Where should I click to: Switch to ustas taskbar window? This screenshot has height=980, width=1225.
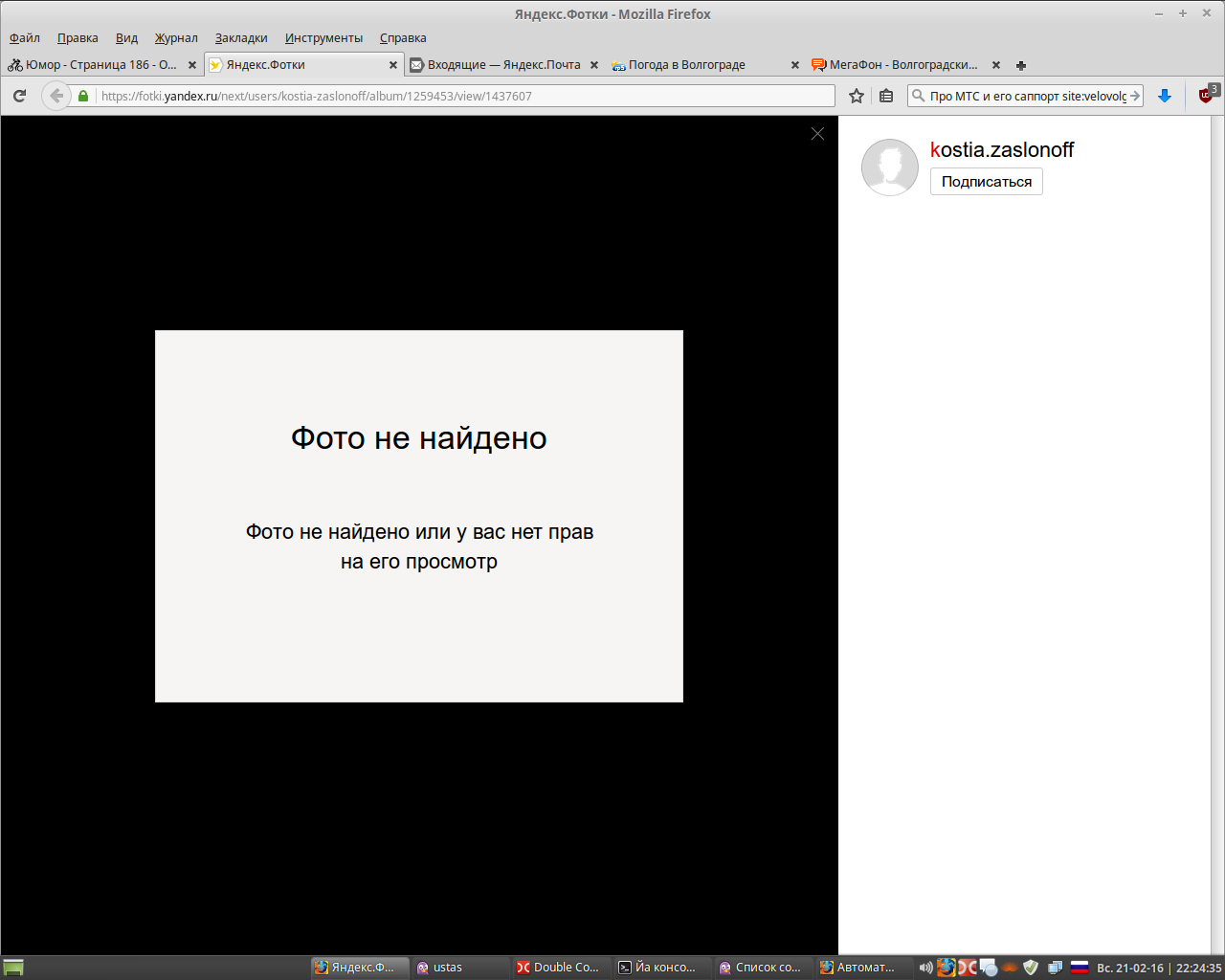461,968
